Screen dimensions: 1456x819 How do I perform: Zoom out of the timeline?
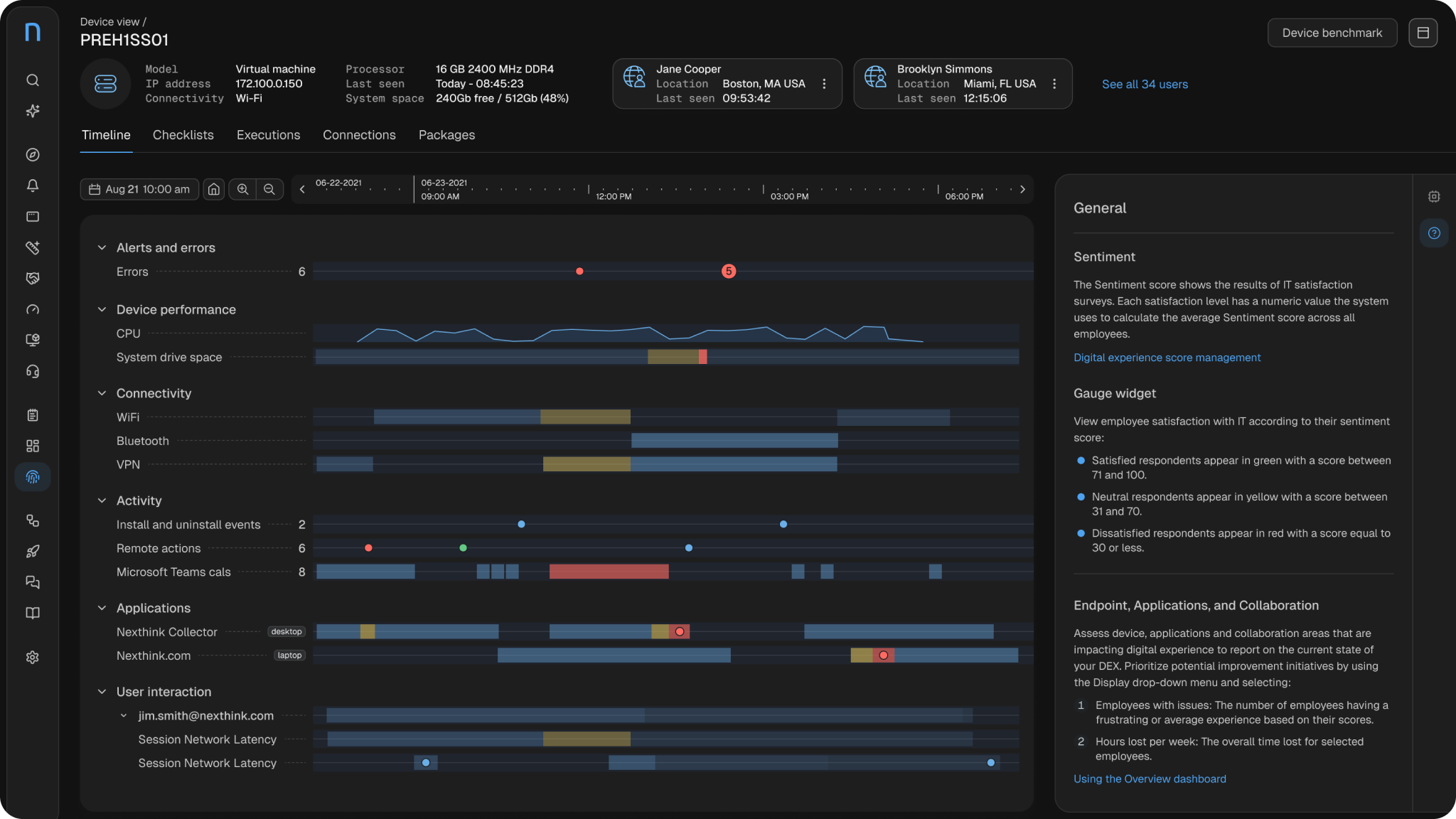point(269,189)
